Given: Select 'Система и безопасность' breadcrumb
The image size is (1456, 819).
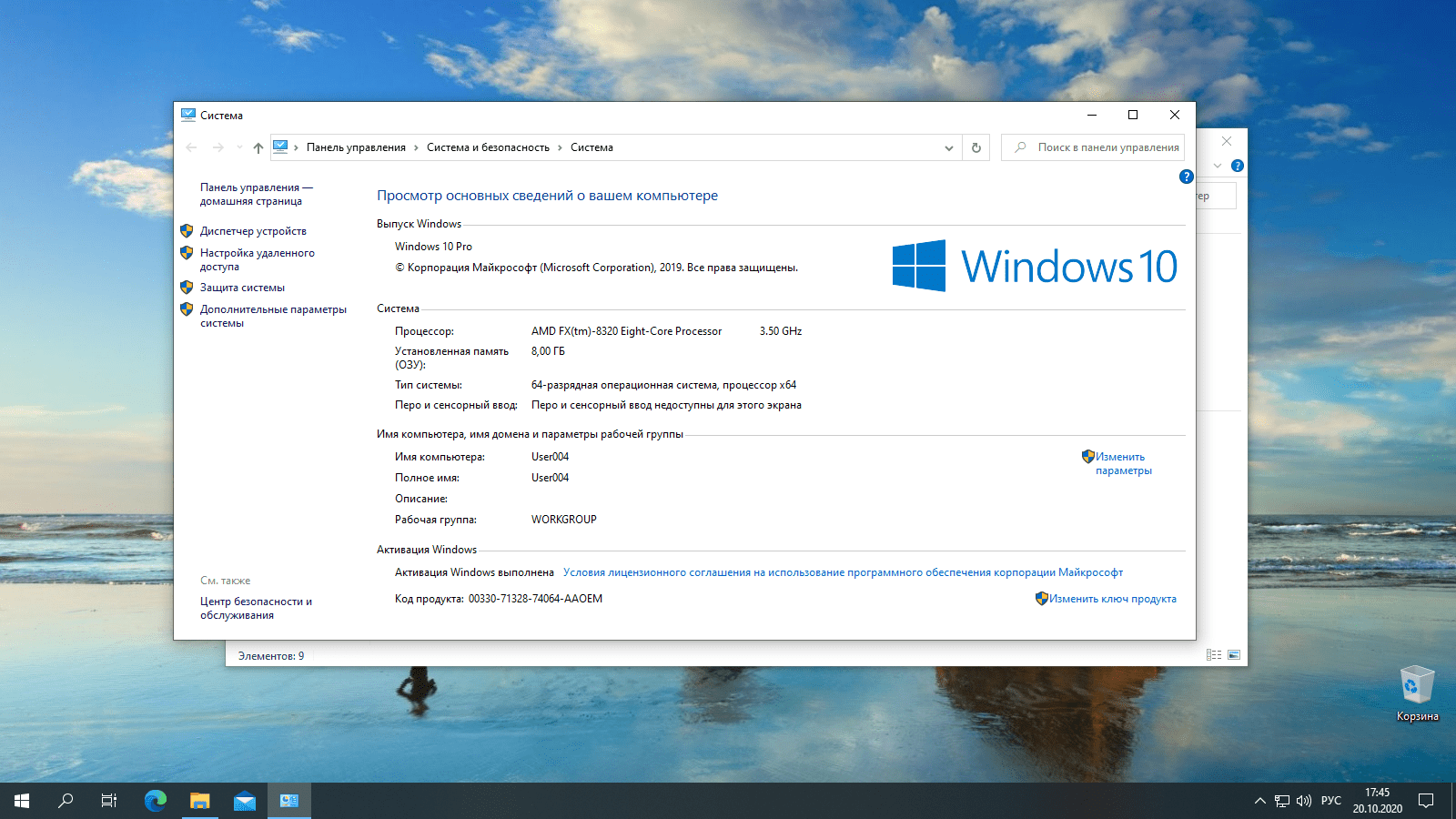Looking at the screenshot, I should click(x=488, y=147).
